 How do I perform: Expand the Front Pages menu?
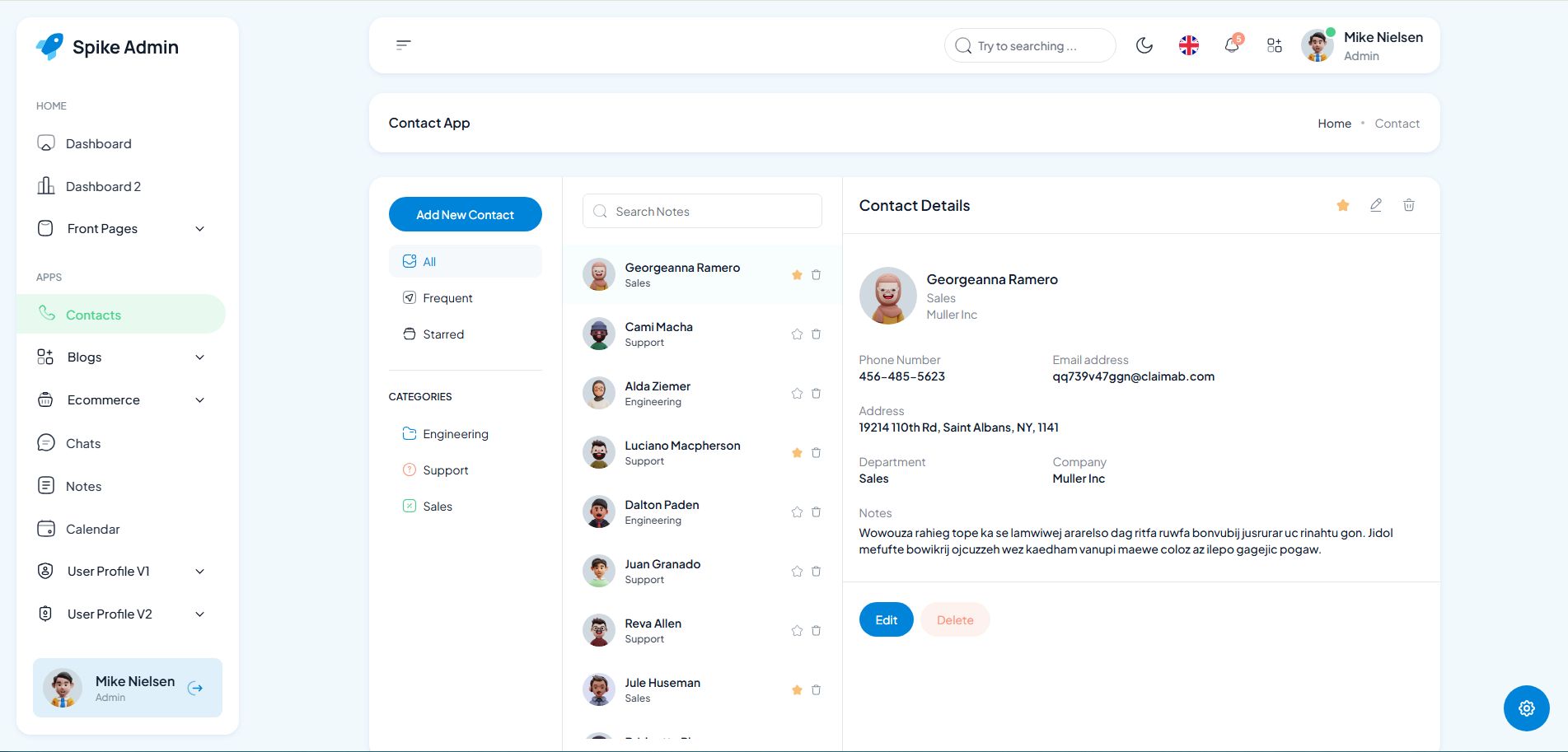[x=121, y=229]
